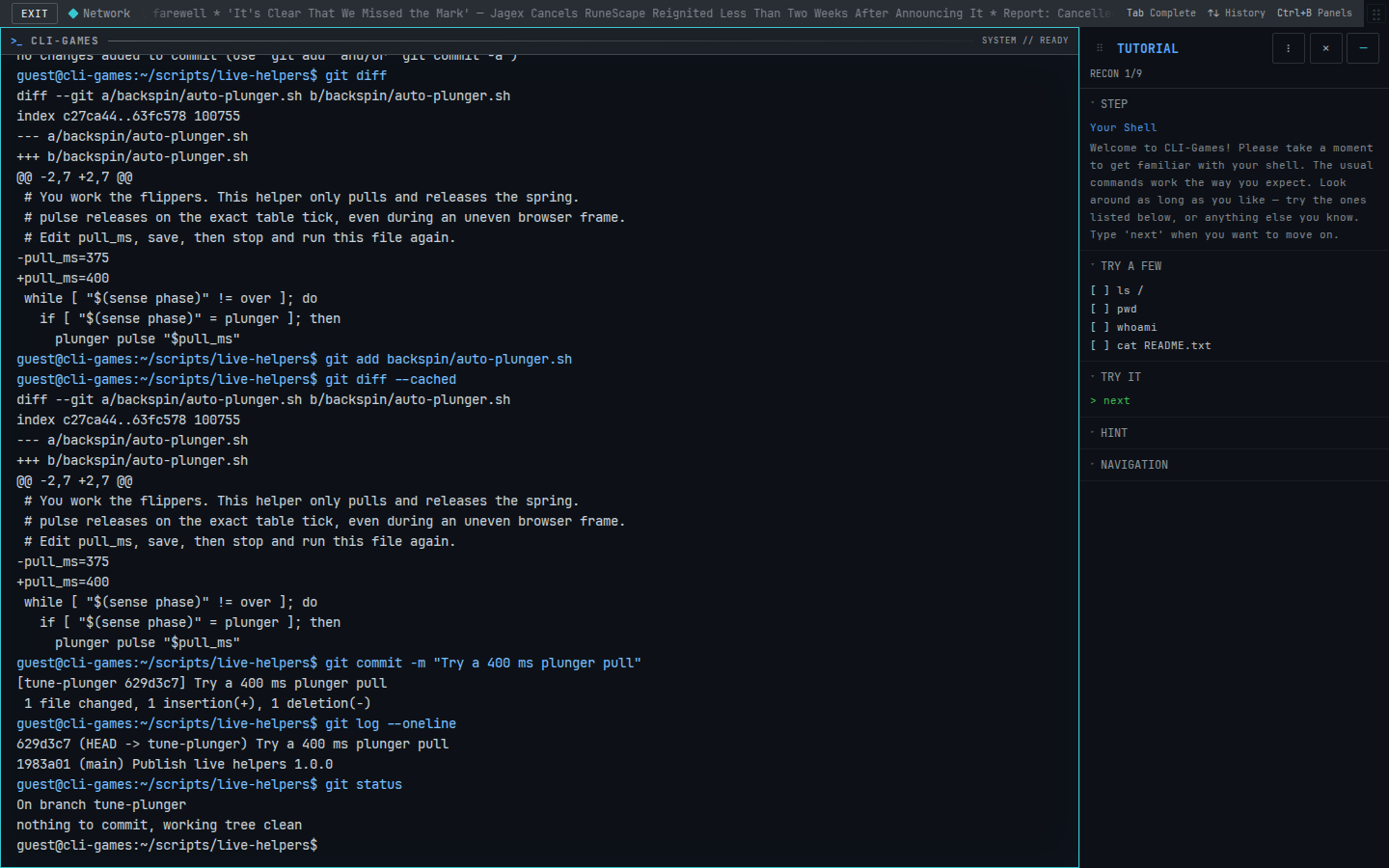Click the grid icon in the top-right corner

pos(1376,14)
